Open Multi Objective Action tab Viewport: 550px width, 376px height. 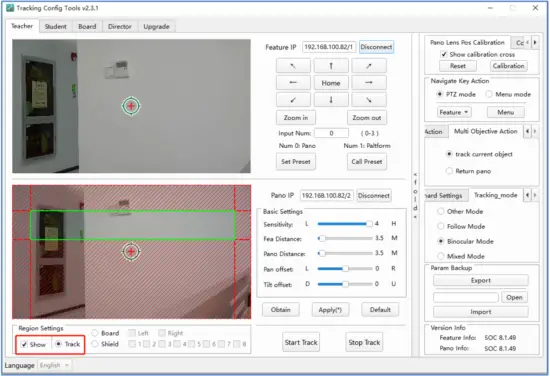485,131
